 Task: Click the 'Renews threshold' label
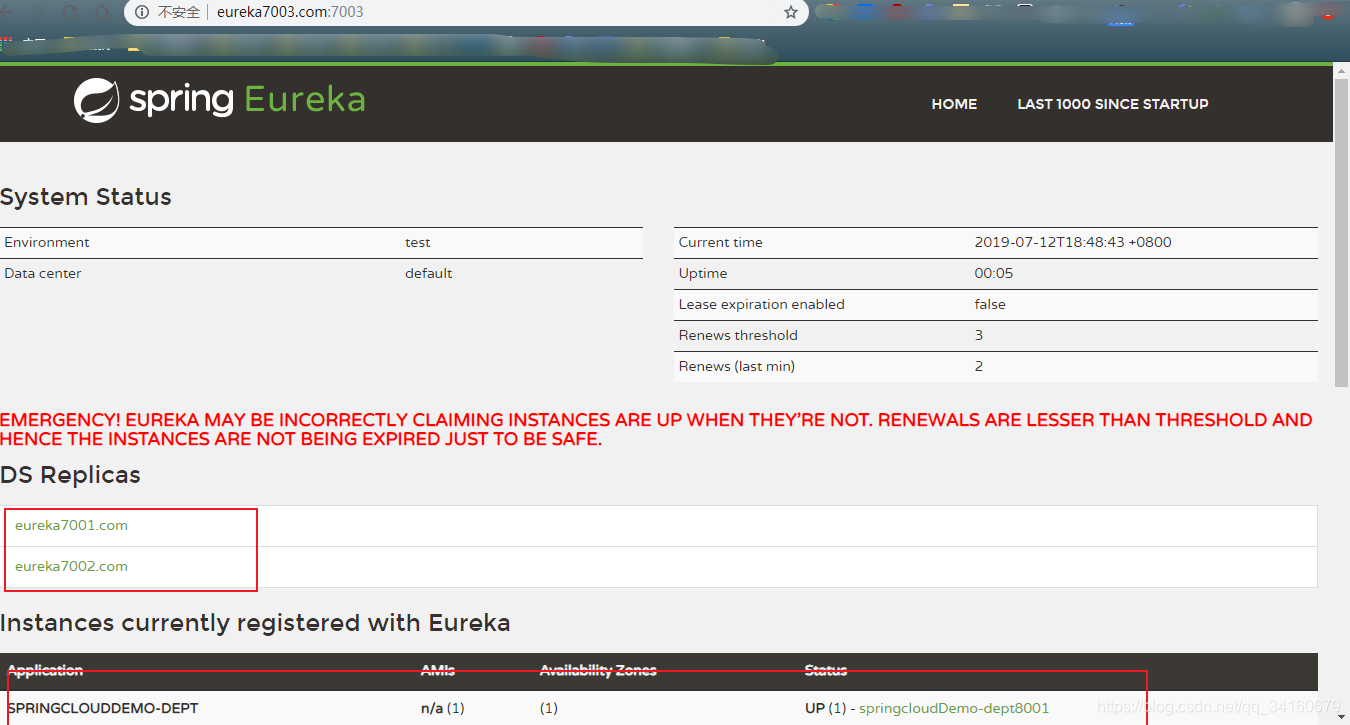[738, 335]
